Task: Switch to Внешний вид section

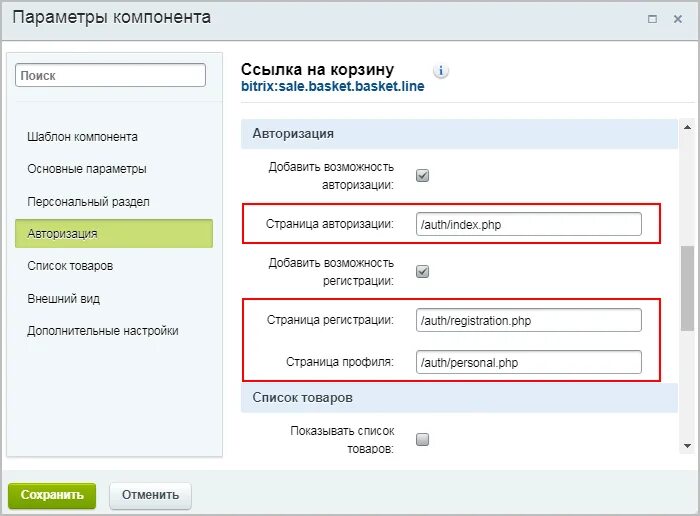Action: tap(63, 299)
